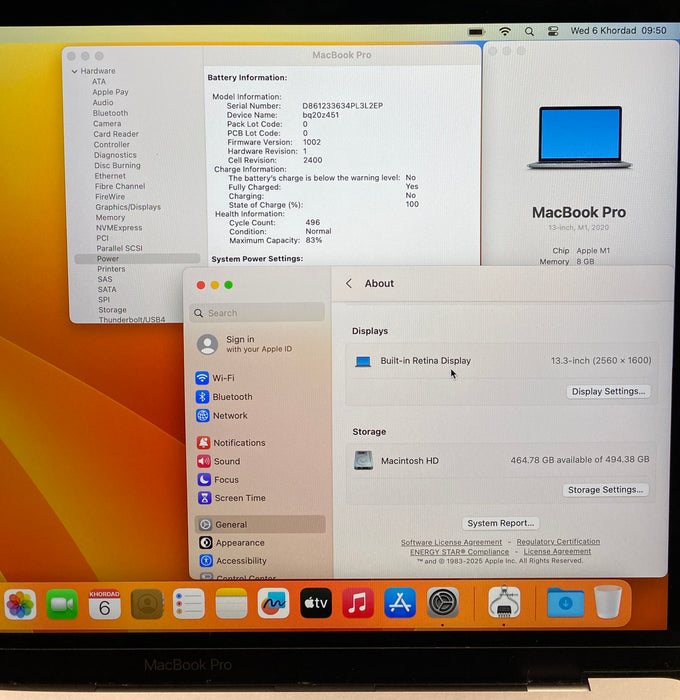Select Diagnostics in System Information sidebar
This screenshot has width=680, height=700.
point(115,155)
